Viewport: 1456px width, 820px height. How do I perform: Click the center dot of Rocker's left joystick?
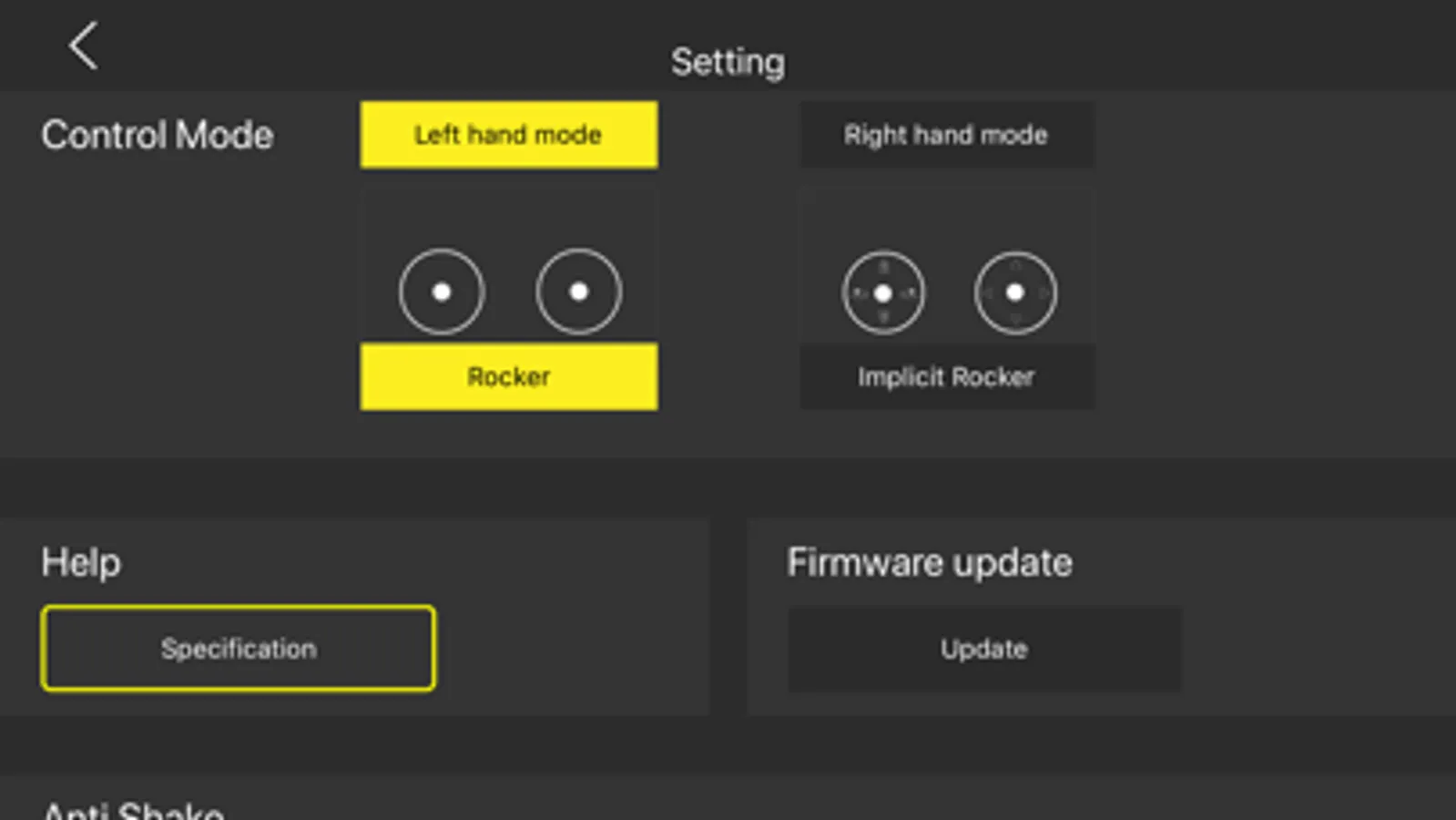coord(442,292)
